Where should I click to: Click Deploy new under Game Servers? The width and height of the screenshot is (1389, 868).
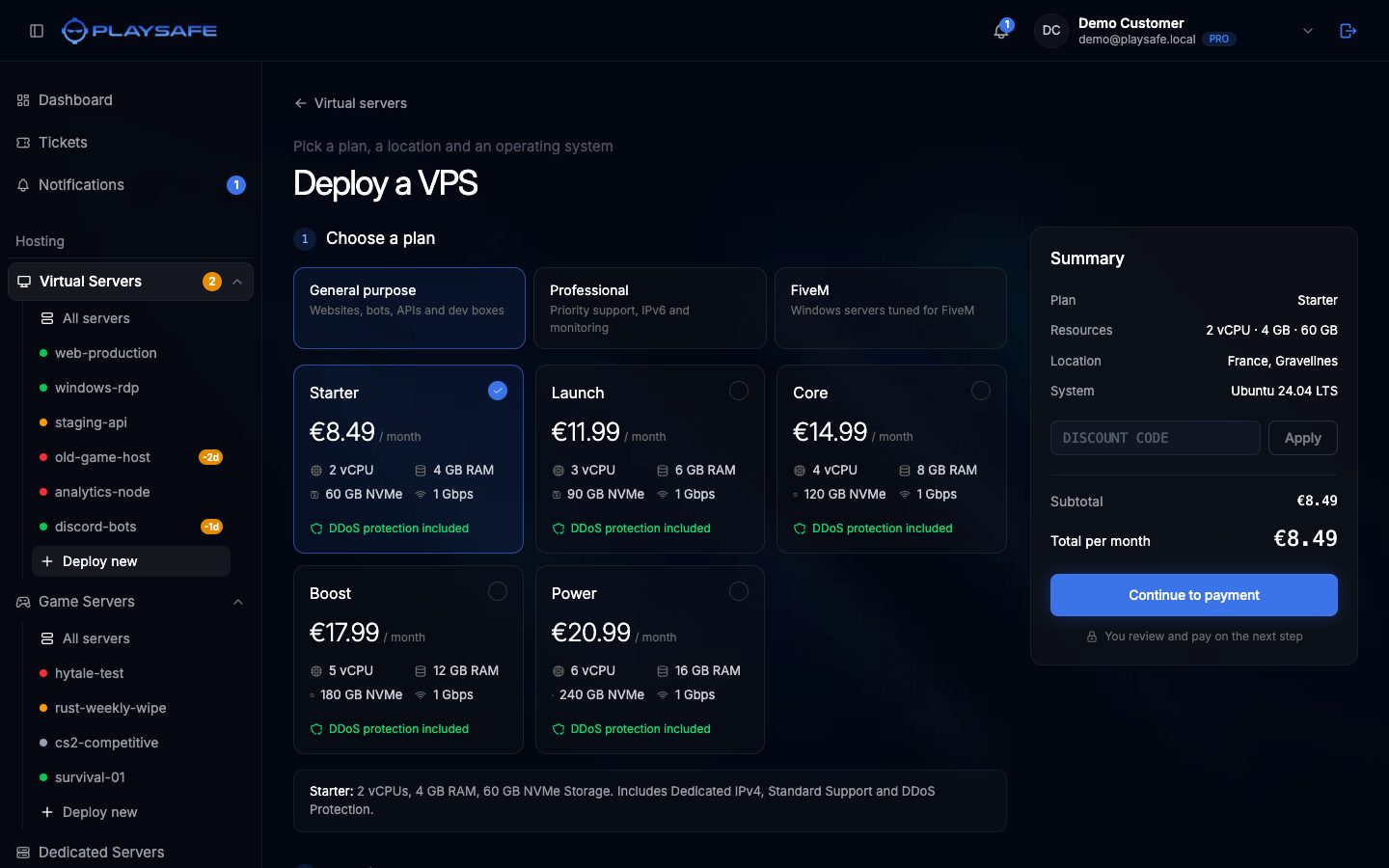131,812
